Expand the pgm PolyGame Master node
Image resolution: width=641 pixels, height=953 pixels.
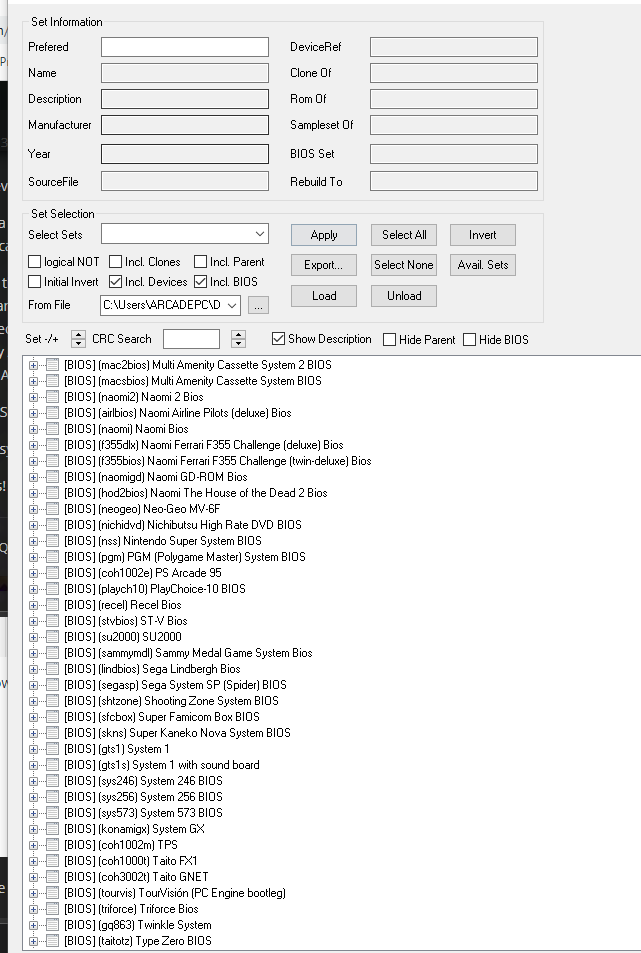click(33, 557)
